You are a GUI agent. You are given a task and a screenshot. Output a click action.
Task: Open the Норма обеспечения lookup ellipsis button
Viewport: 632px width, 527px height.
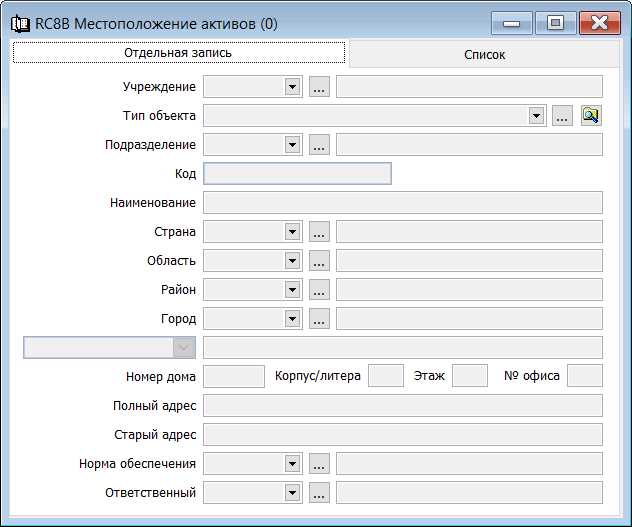tap(319, 464)
